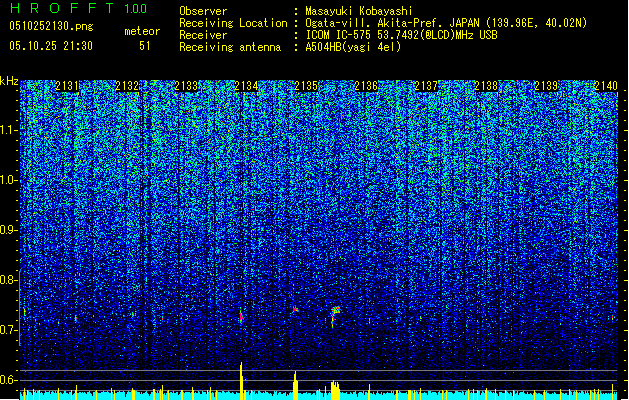Image resolution: width=629 pixels, height=400 pixels.
Task: Click the Receiver label
Action: (x=203, y=35)
